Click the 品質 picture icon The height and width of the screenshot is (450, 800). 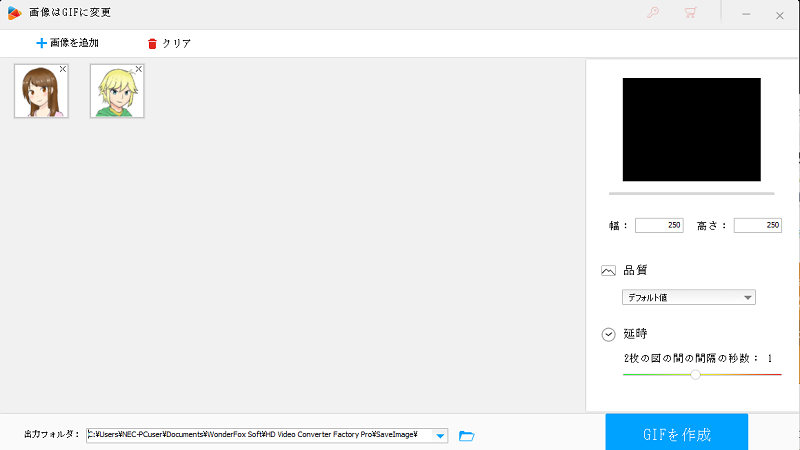[x=608, y=270]
